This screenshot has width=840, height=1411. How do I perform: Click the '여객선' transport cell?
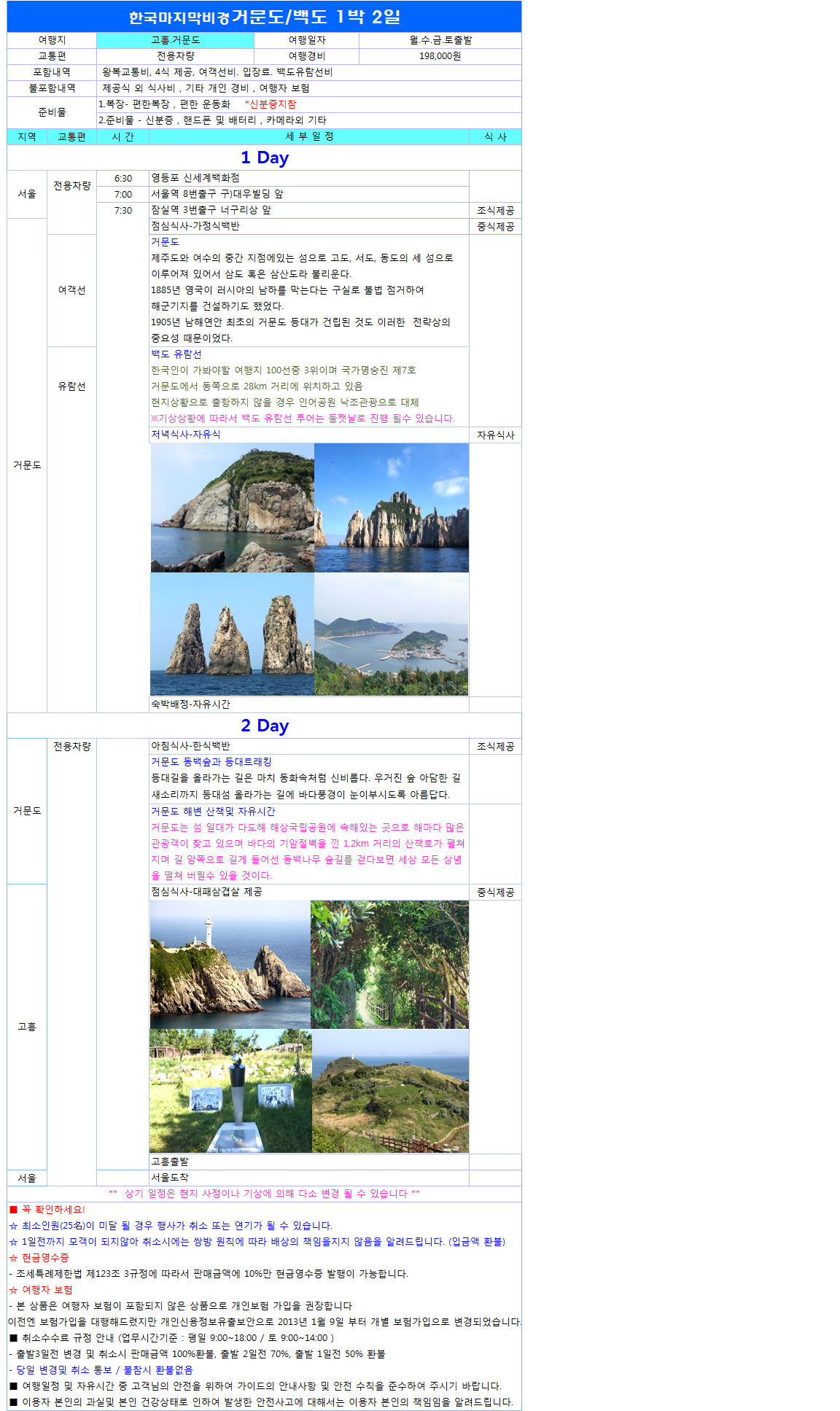point(71,290)
